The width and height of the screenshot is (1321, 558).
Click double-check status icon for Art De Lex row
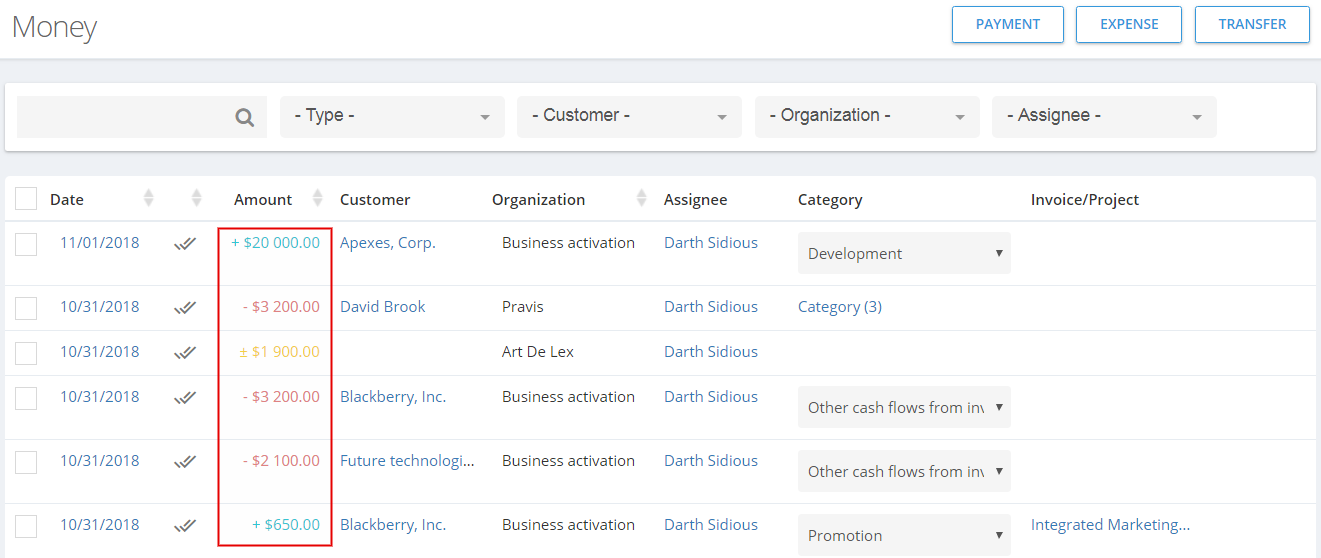(185, 352)
